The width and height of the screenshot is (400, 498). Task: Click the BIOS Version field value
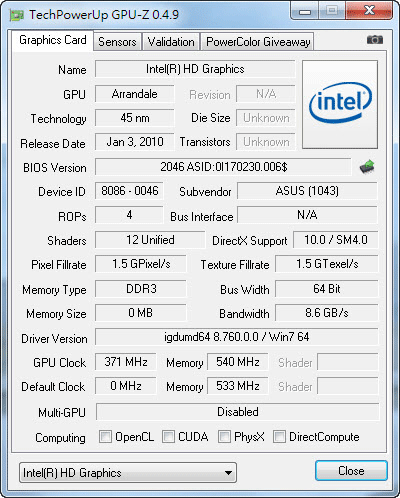click(x=223, y=167)
